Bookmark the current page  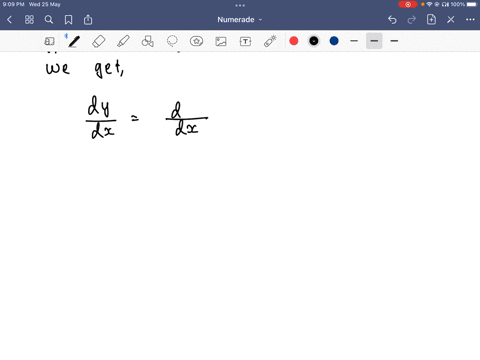pyautogui.click(x=68, y=20)
